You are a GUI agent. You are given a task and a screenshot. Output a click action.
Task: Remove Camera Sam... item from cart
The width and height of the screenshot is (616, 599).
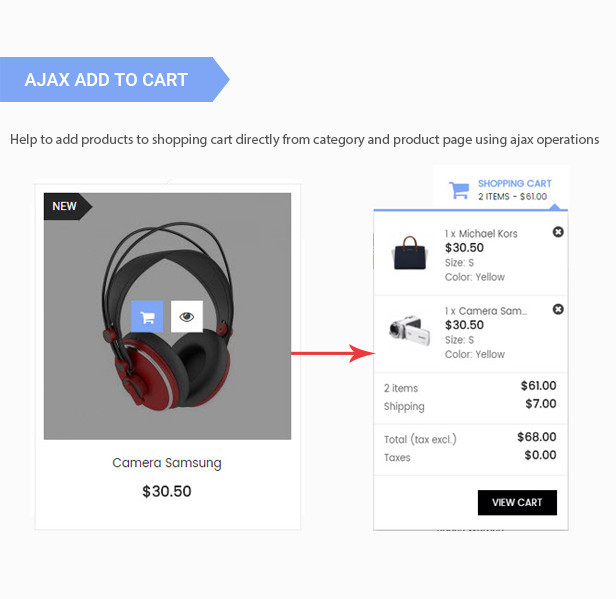click(x=558, y=310)
